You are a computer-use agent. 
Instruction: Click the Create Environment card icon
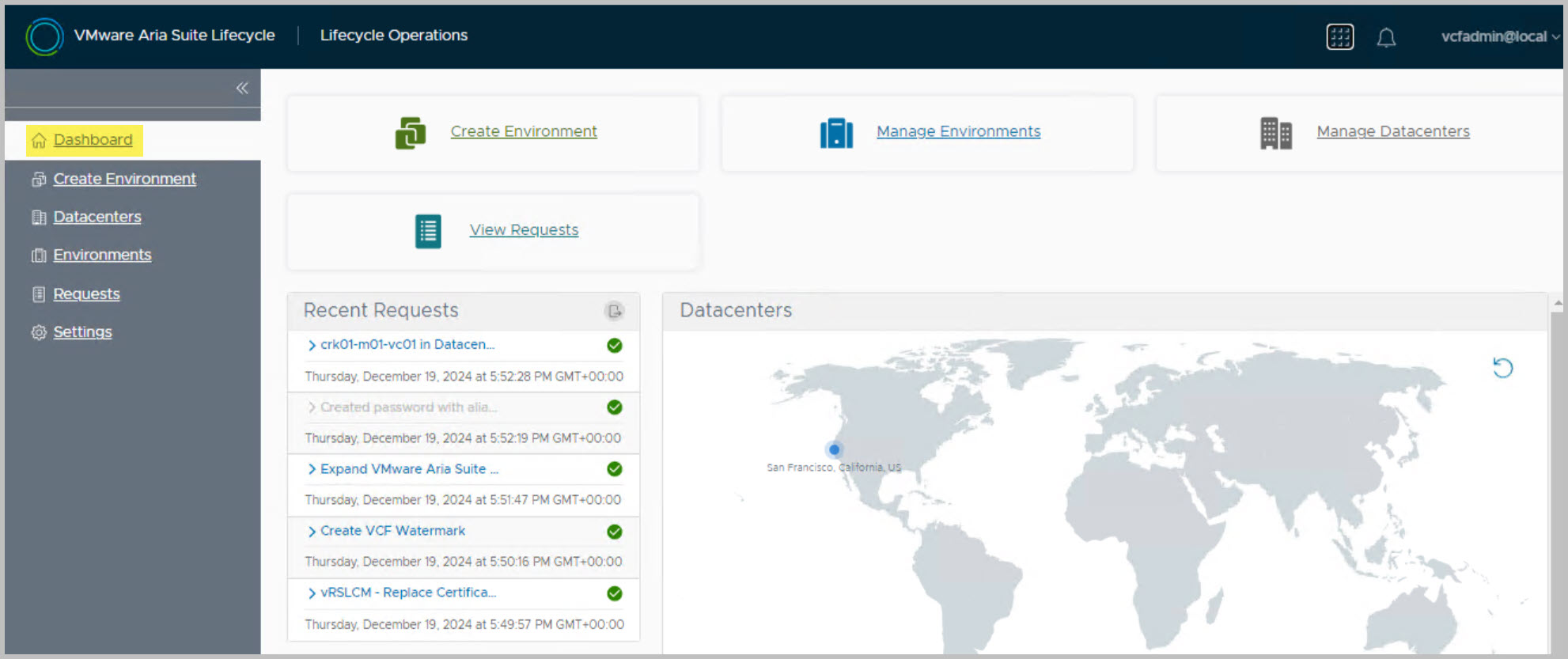coord(410,133)
